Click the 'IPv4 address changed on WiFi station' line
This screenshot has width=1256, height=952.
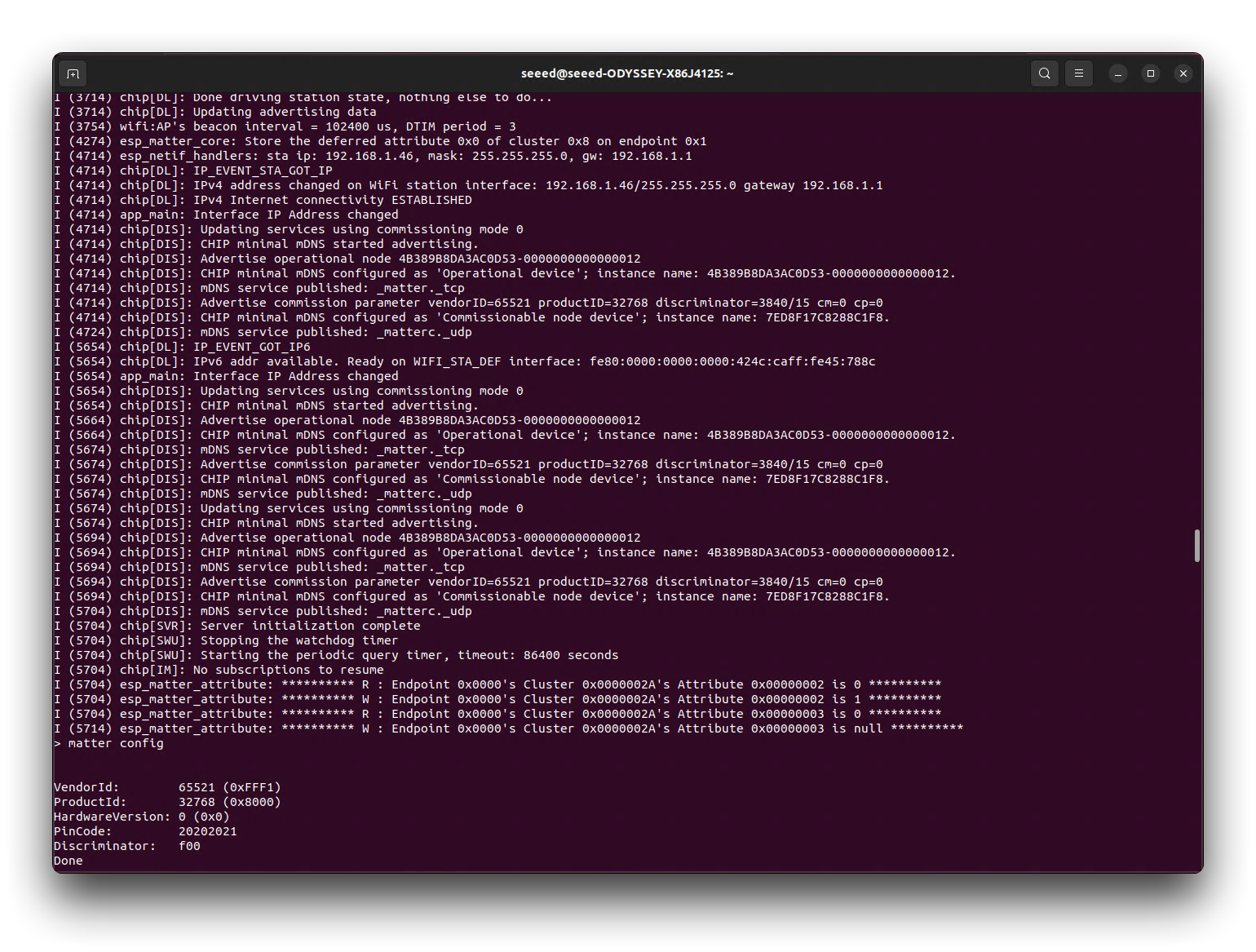(x=468, y=185)
